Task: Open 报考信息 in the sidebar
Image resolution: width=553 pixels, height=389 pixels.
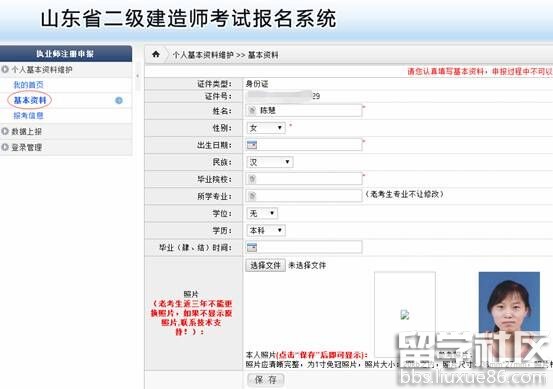Action: [28, 116]
